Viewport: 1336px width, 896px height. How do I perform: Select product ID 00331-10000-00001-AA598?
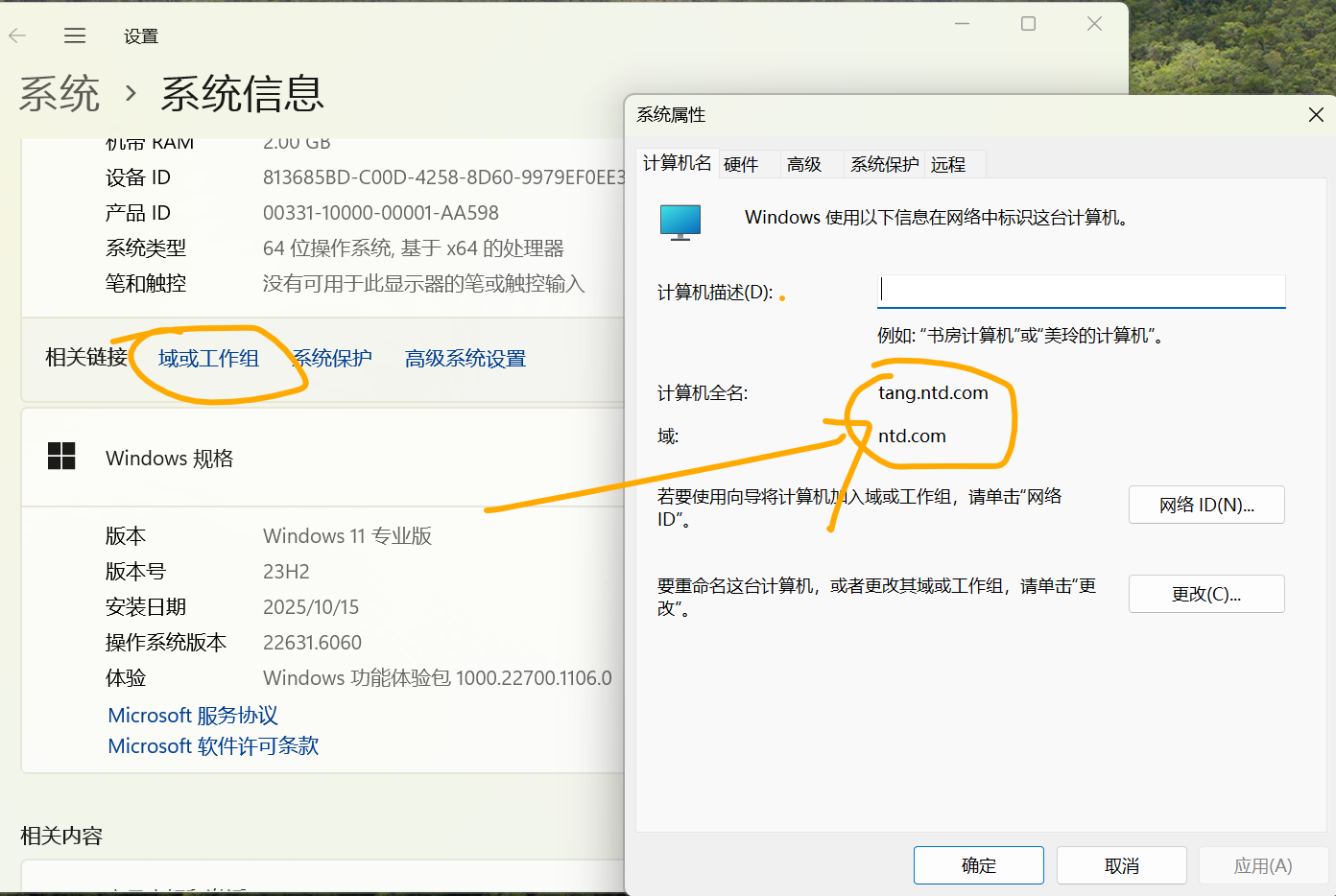coord(381,213)
